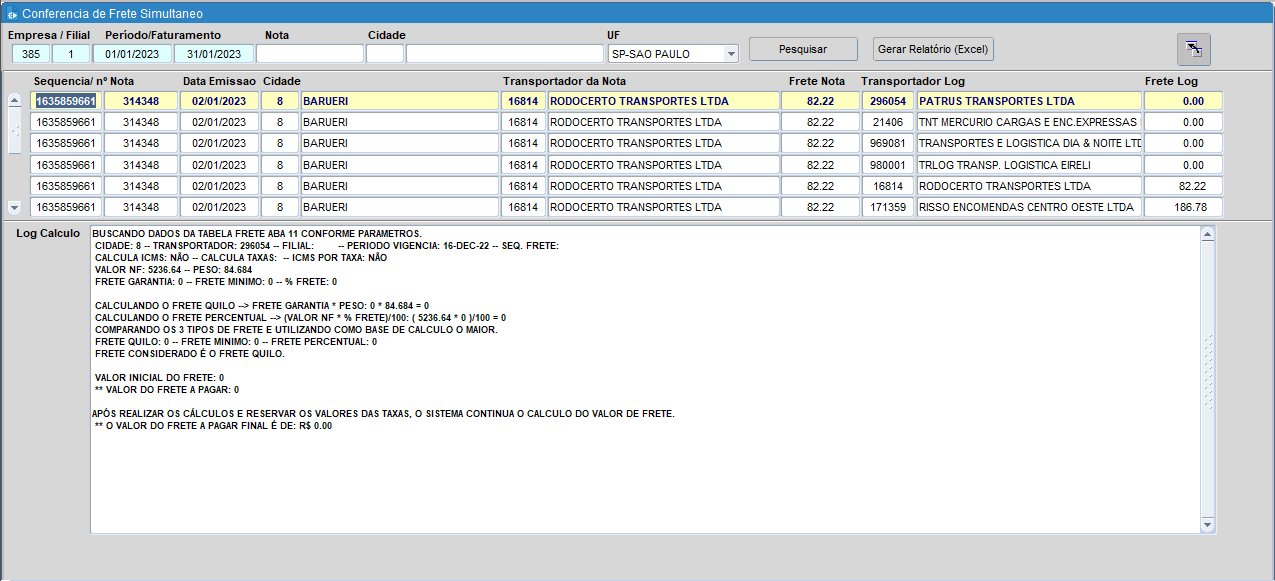Screen dimensions: 1275x581
Task: Click Sequencia 1635859661 in the PATRUS row
Action: [x=66, y=101]
